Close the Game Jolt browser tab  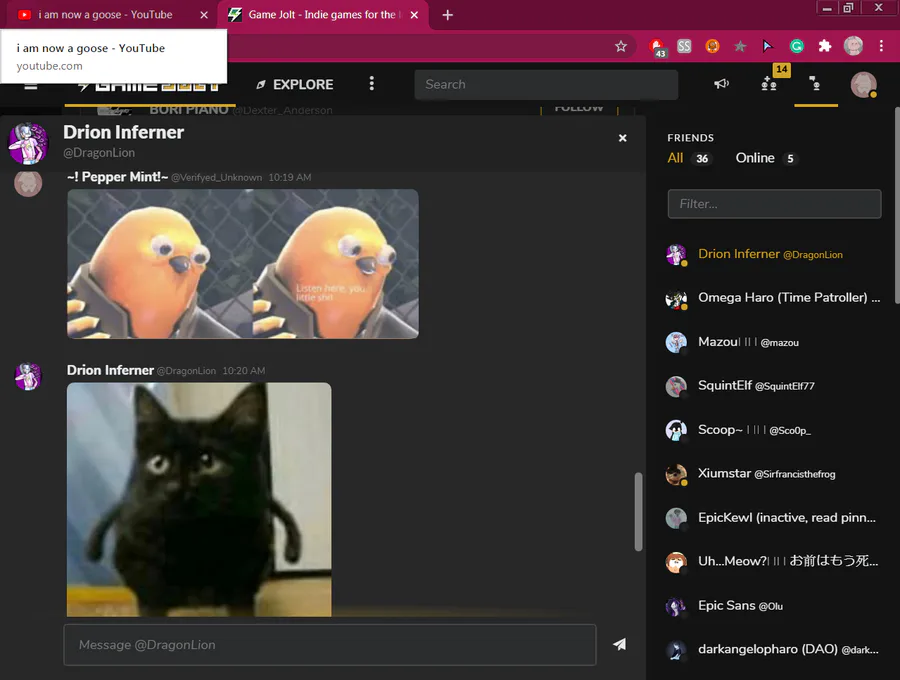tap(414, 15)
